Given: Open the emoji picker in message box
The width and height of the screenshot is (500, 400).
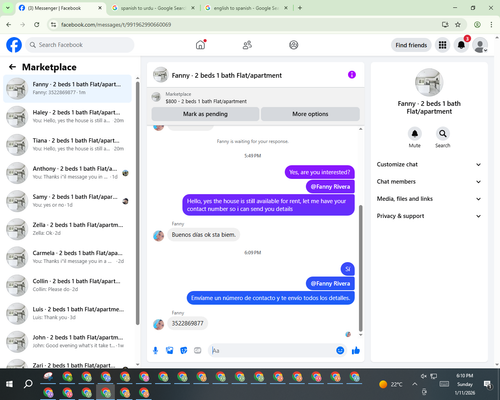Looking at the screenshot, I should tap(340, 350).
